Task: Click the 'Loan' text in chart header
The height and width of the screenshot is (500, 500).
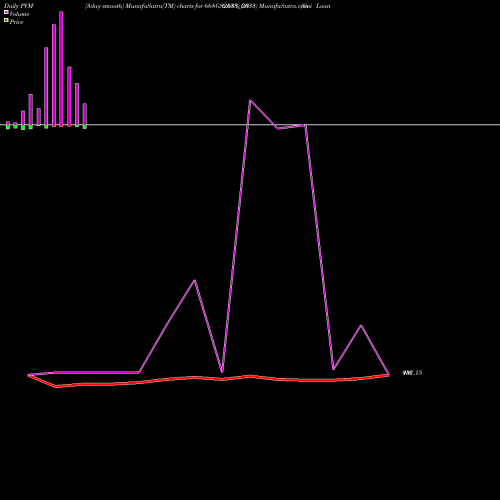Action: (x=323, y=6)
